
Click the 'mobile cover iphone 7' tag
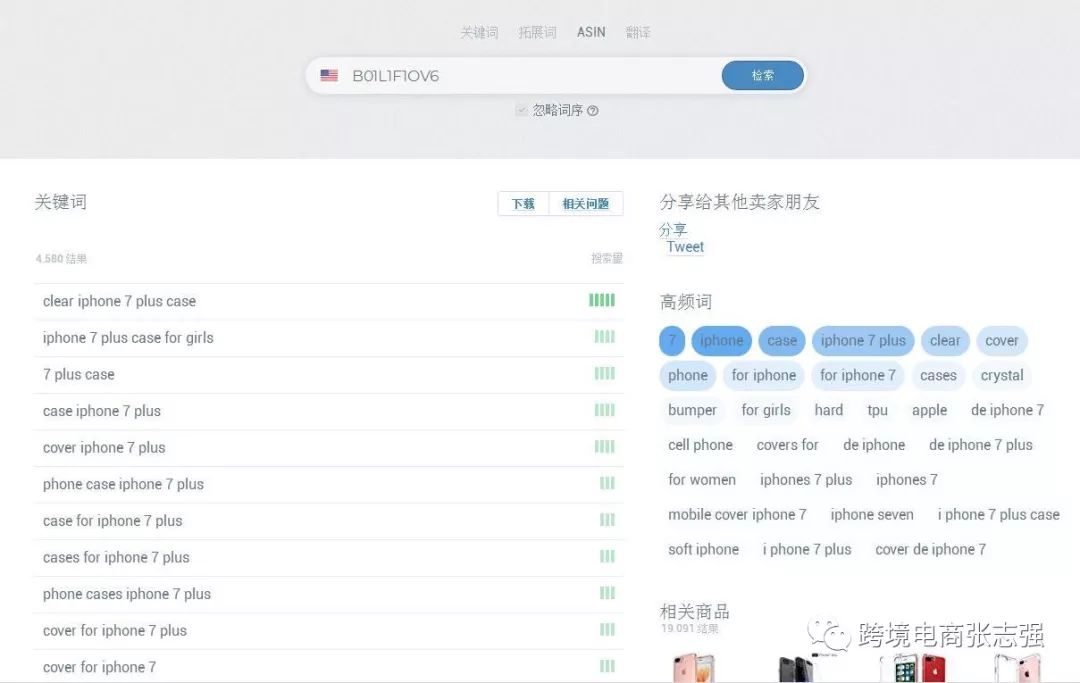click(737, 514)
